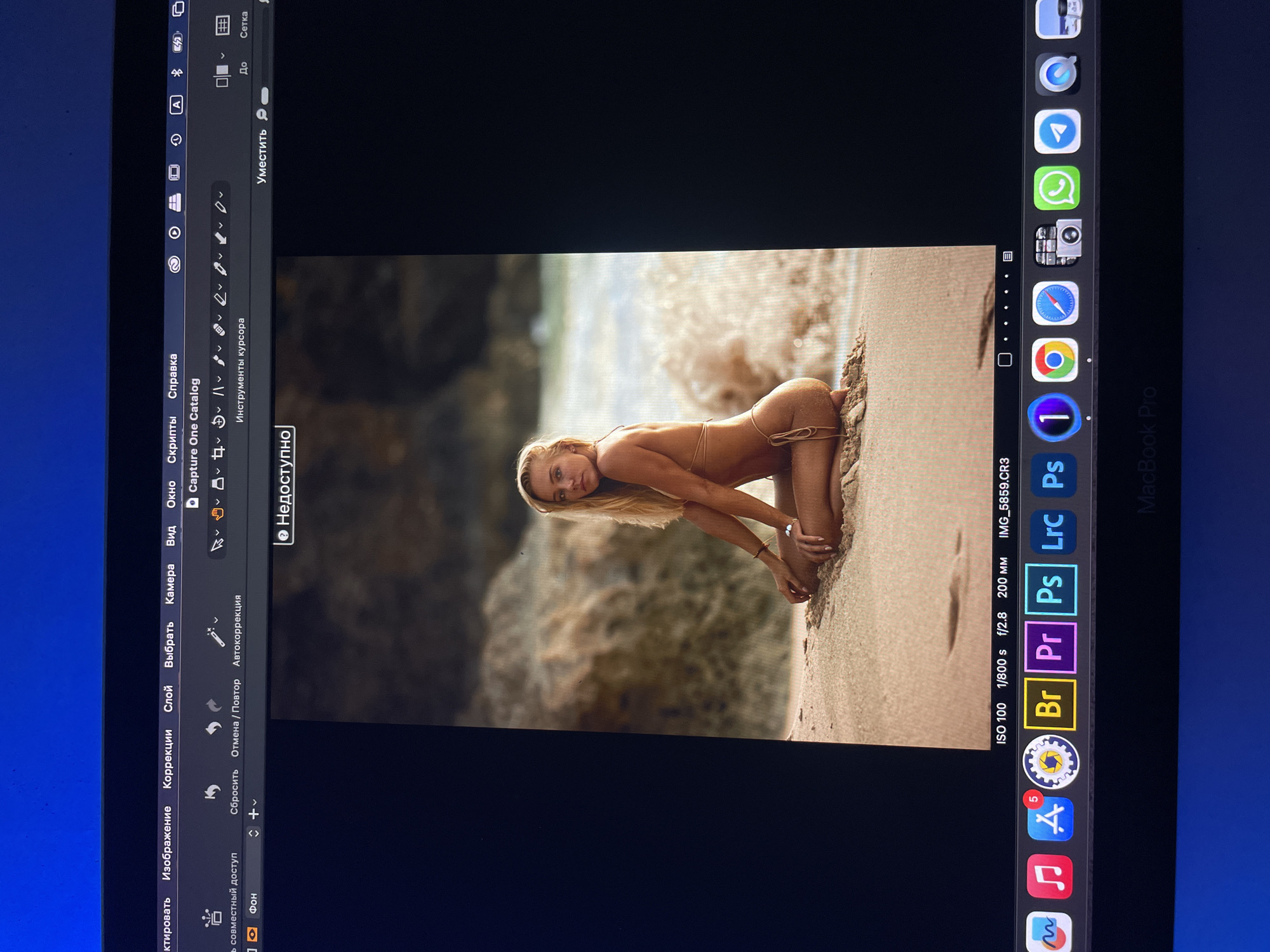Viewport: 1270px width, 952px height.
Task: Open chevron next to До before icon
Action: [222, 56]
